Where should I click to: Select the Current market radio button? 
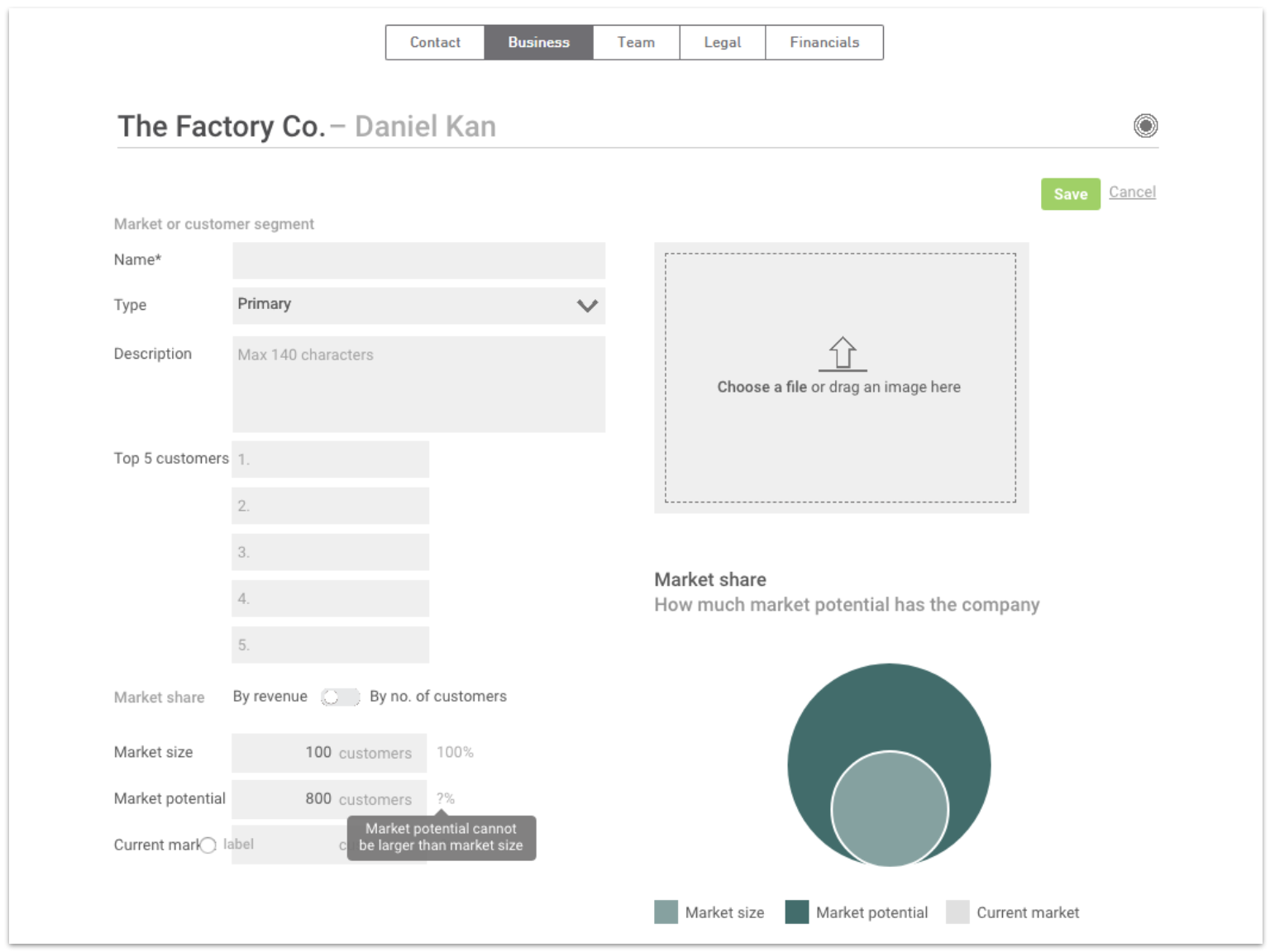click(x=208, y=845)
